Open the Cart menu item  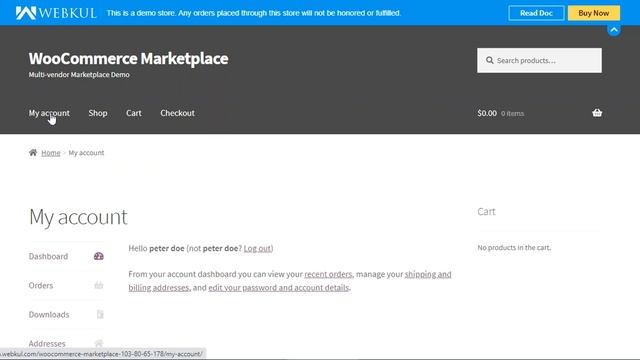pos(133,113)
